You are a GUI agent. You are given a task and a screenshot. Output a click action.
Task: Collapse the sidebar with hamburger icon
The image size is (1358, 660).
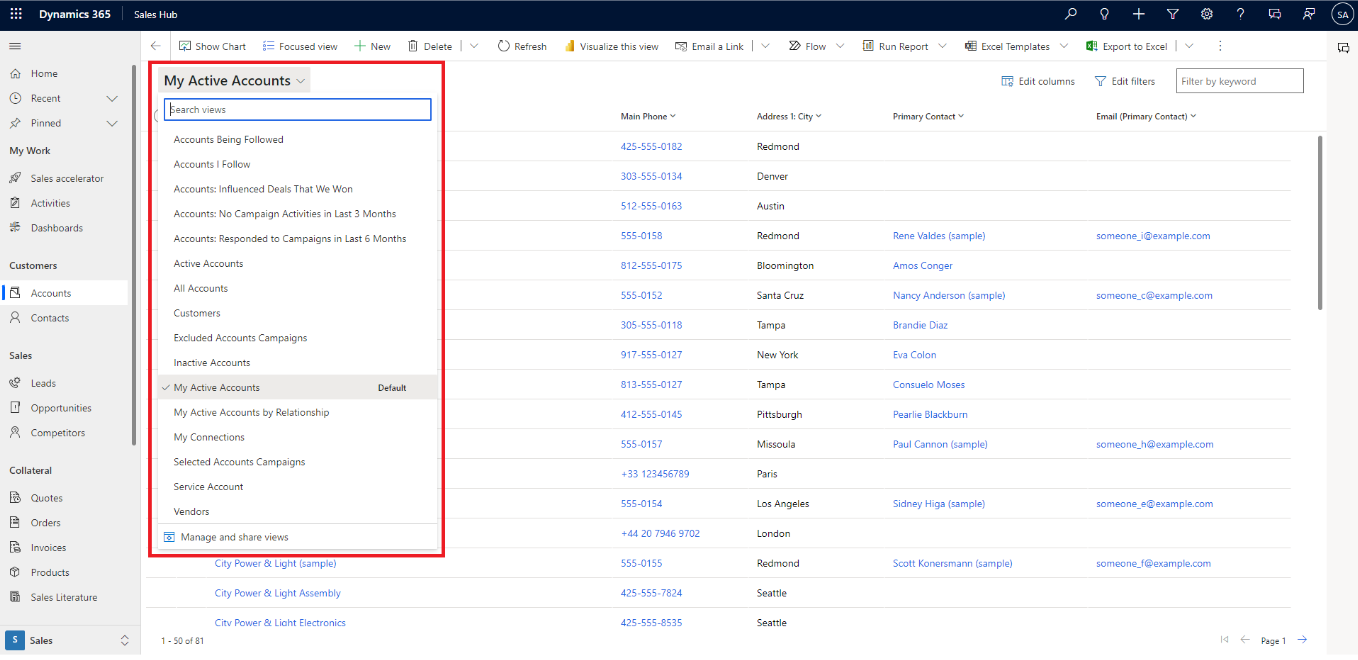[x=15, y=46]
